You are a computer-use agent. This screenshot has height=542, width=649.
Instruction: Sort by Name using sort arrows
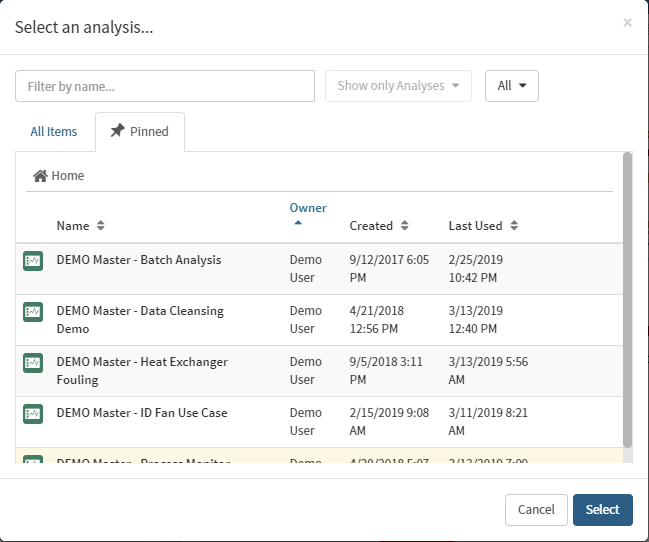[x=100, y=226]
